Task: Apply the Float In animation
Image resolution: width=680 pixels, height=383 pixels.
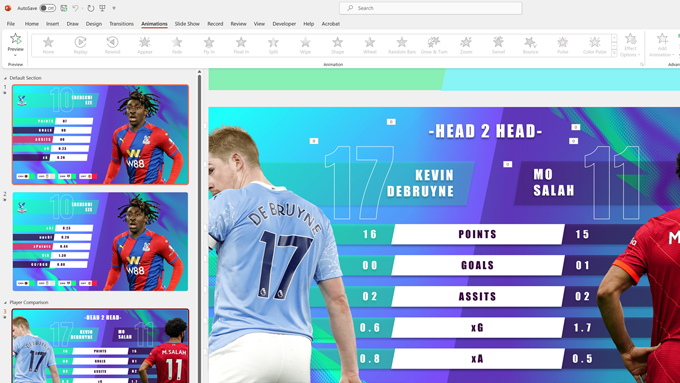Action: (x=241, y=45)
